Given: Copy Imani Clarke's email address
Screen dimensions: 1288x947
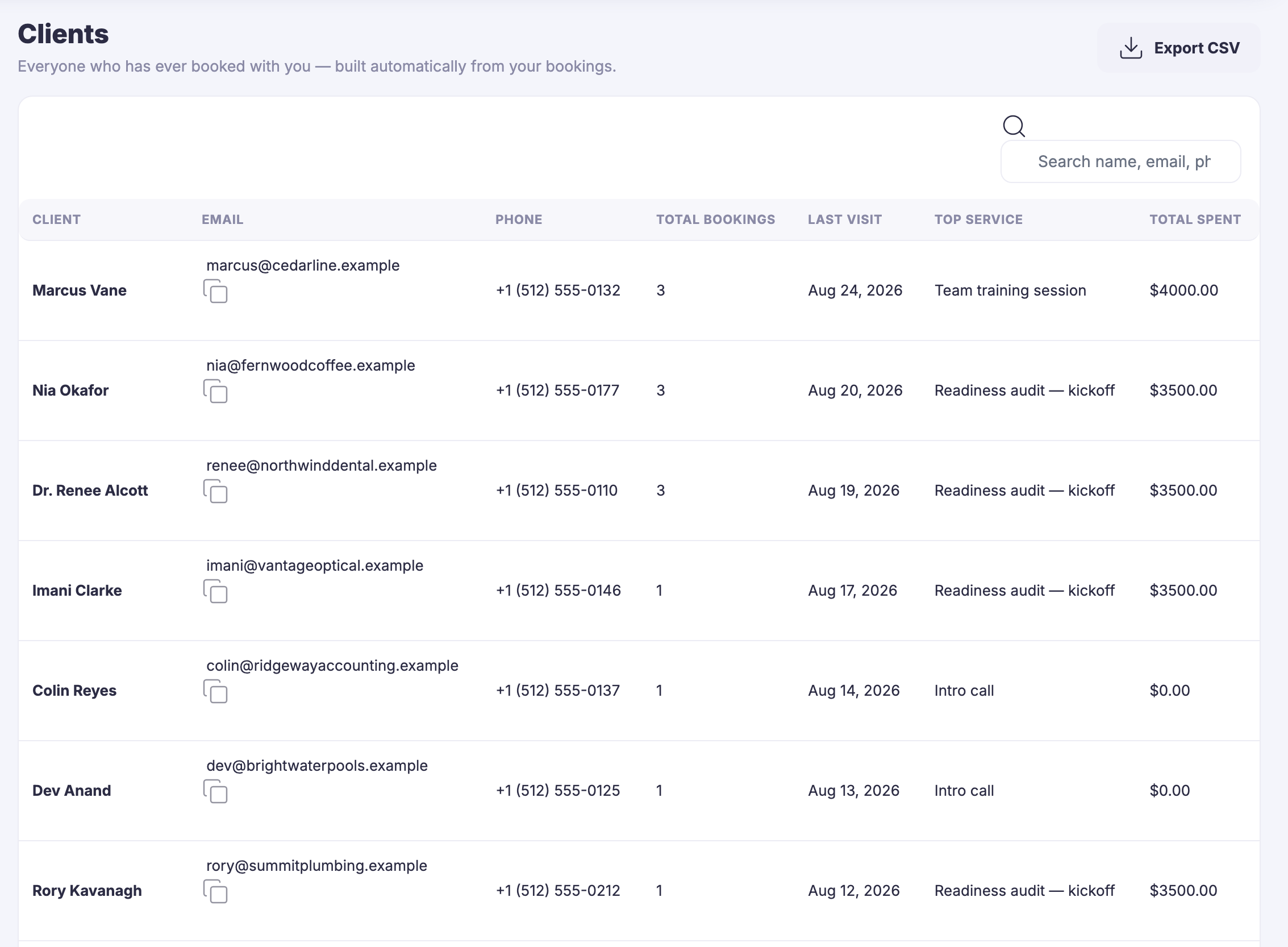Looking at the screenshot, I should 215,592.
